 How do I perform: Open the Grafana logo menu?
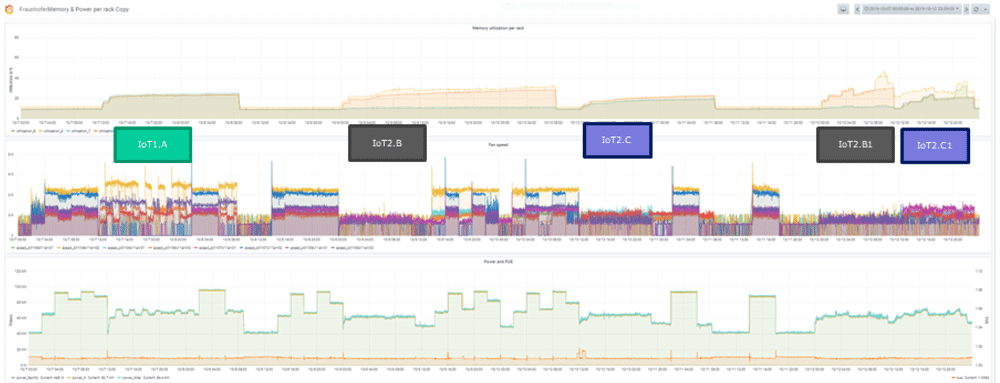point(10,9)
